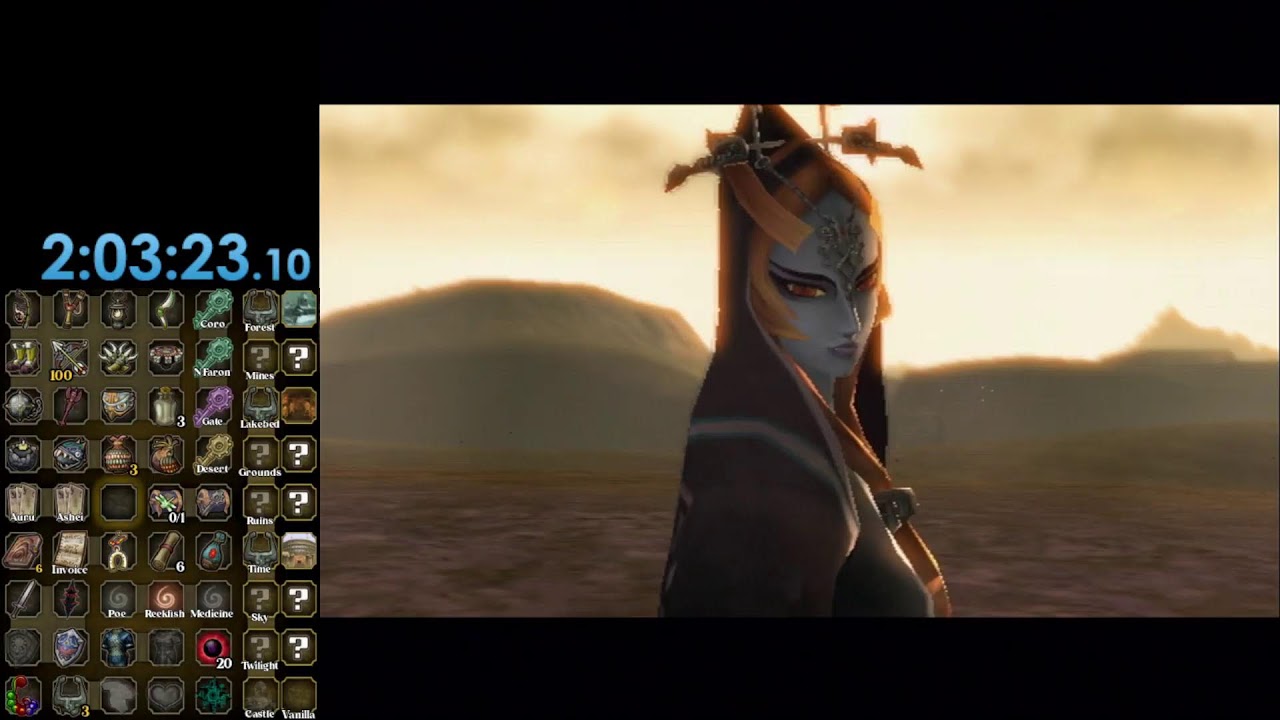Click the greyed-out round shield icon
The image size is (1280, 720).
point(22,647)
